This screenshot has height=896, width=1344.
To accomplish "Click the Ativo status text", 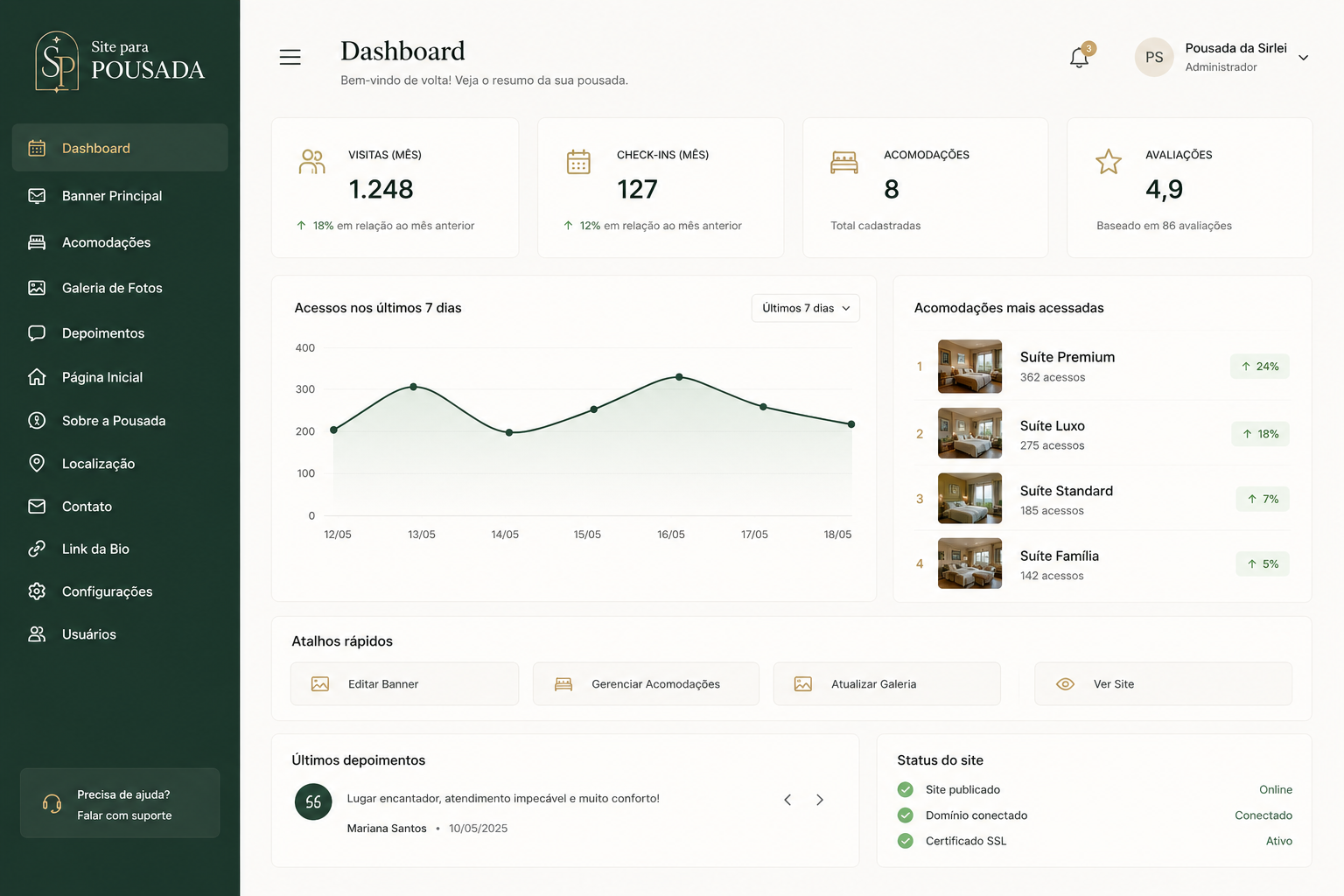I will 1279,841.
